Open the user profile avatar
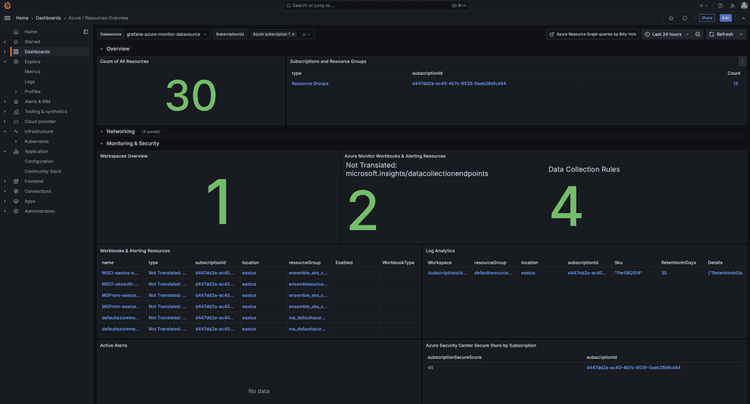 tap(743, 5)
